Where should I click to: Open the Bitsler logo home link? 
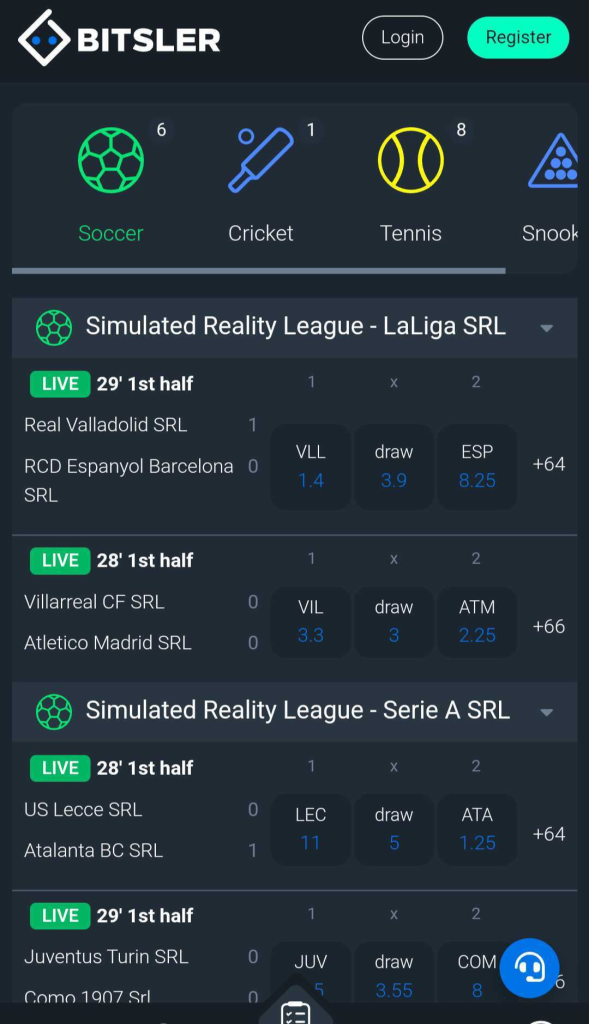(119, 38)
